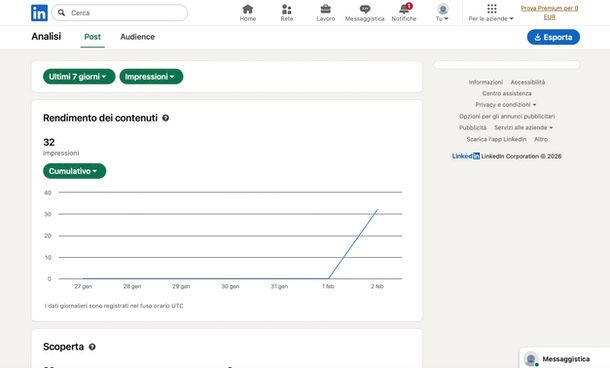Open the Rete network icon
Screen dimensions: 610x368
[x=287, y=13]
